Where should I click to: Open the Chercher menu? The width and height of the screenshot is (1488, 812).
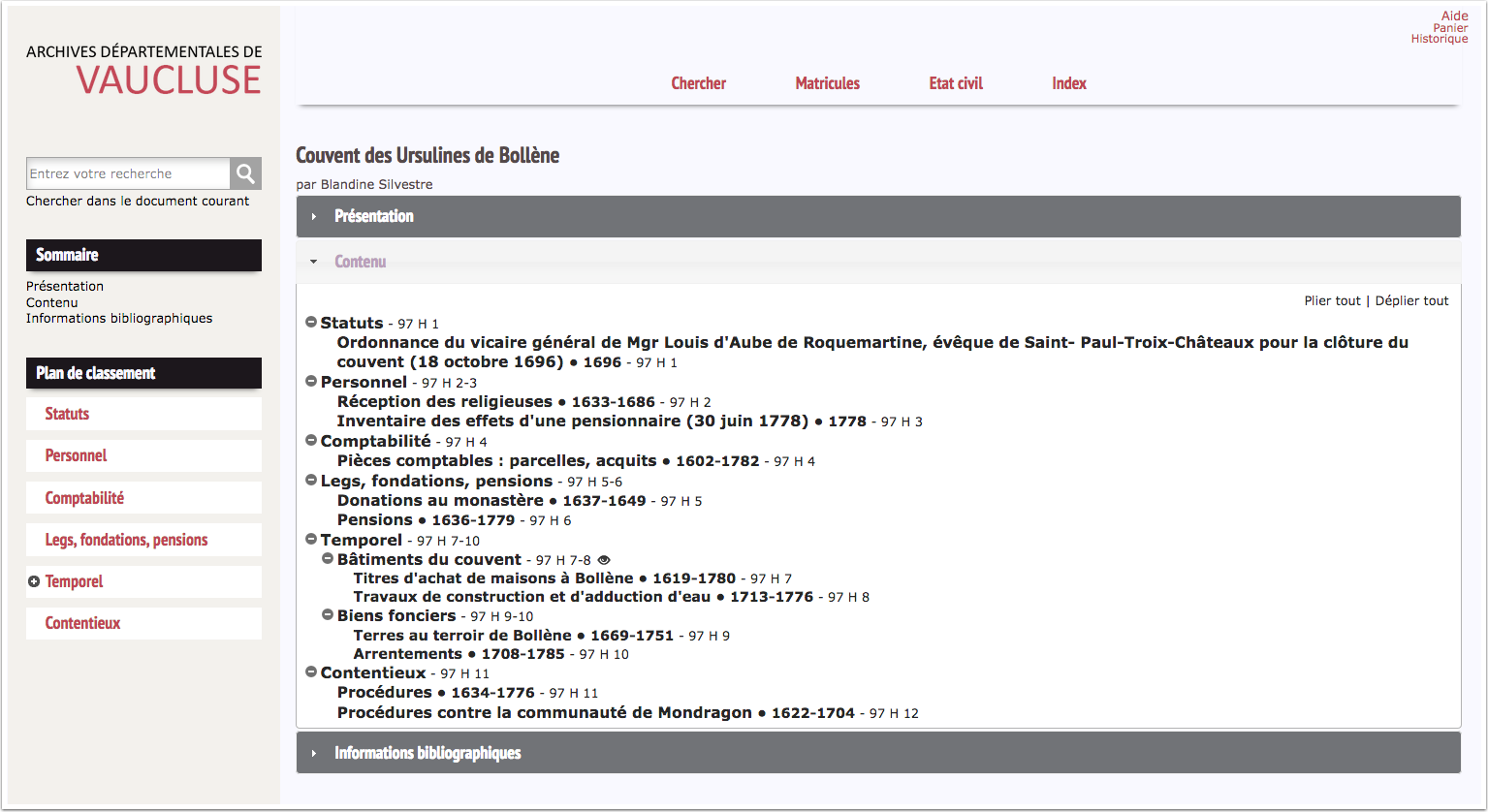pyautogui.click(x=698, y=83)
